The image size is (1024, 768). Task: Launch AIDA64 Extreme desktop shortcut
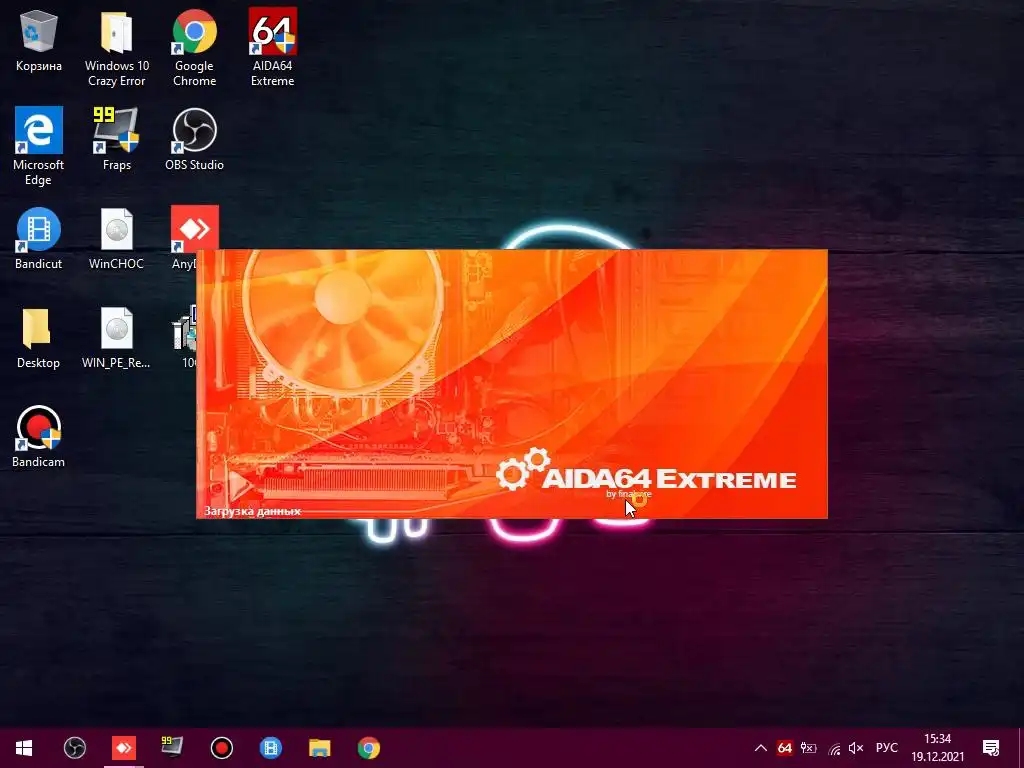coord(272,48)
